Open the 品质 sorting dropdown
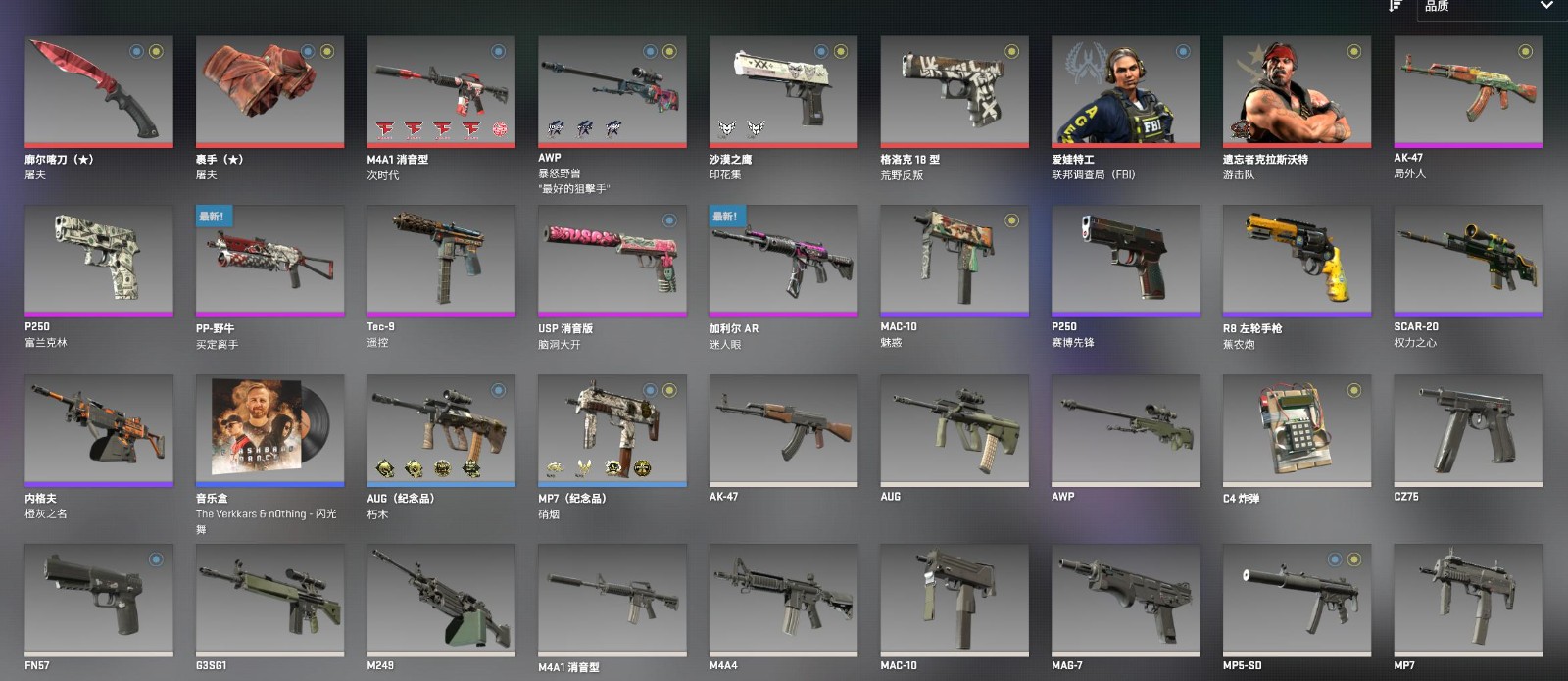Viewport: 1568px width, 681px height. point(1490,7)
